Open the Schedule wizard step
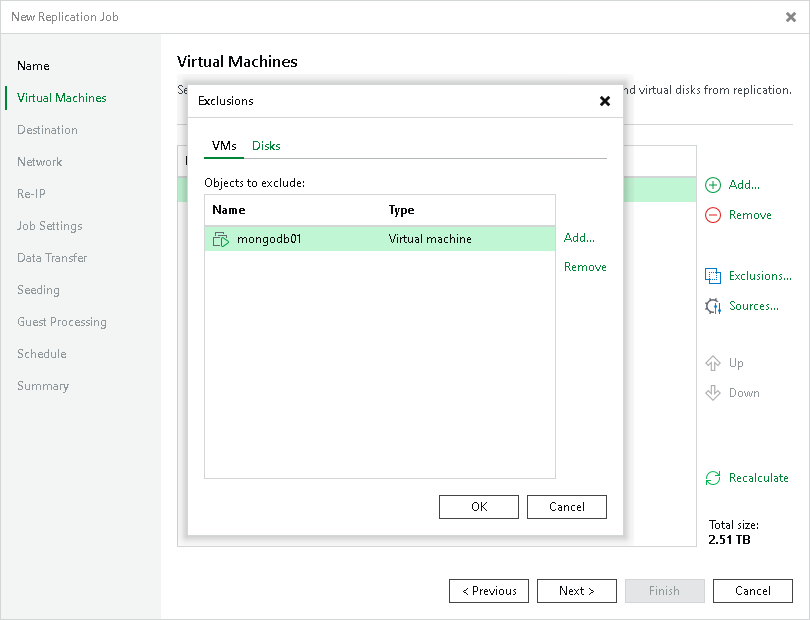The width and height of the screenshot is (810, 620). (x=41, y=354)
